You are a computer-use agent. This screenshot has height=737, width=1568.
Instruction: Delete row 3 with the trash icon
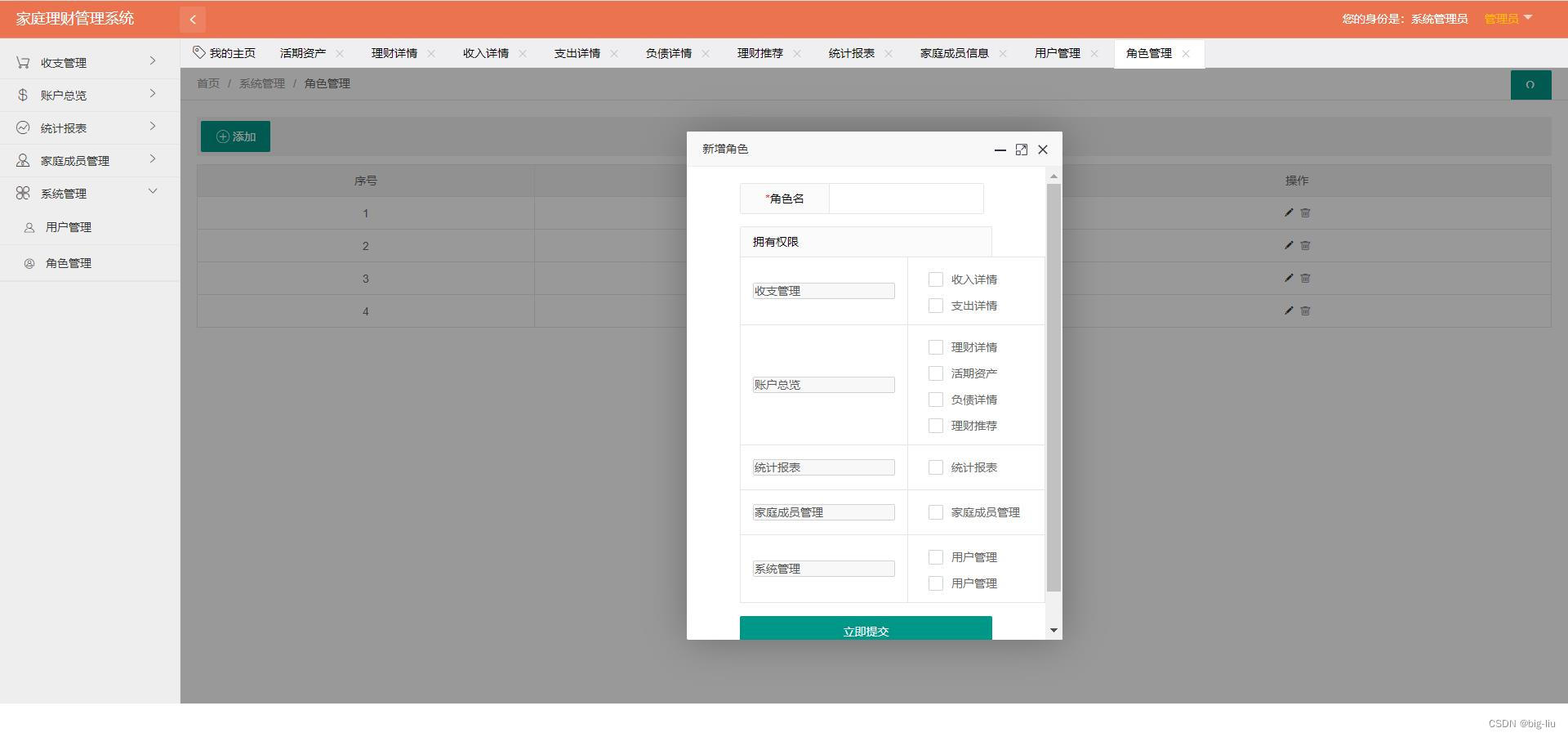click(x=1305, y=278)
